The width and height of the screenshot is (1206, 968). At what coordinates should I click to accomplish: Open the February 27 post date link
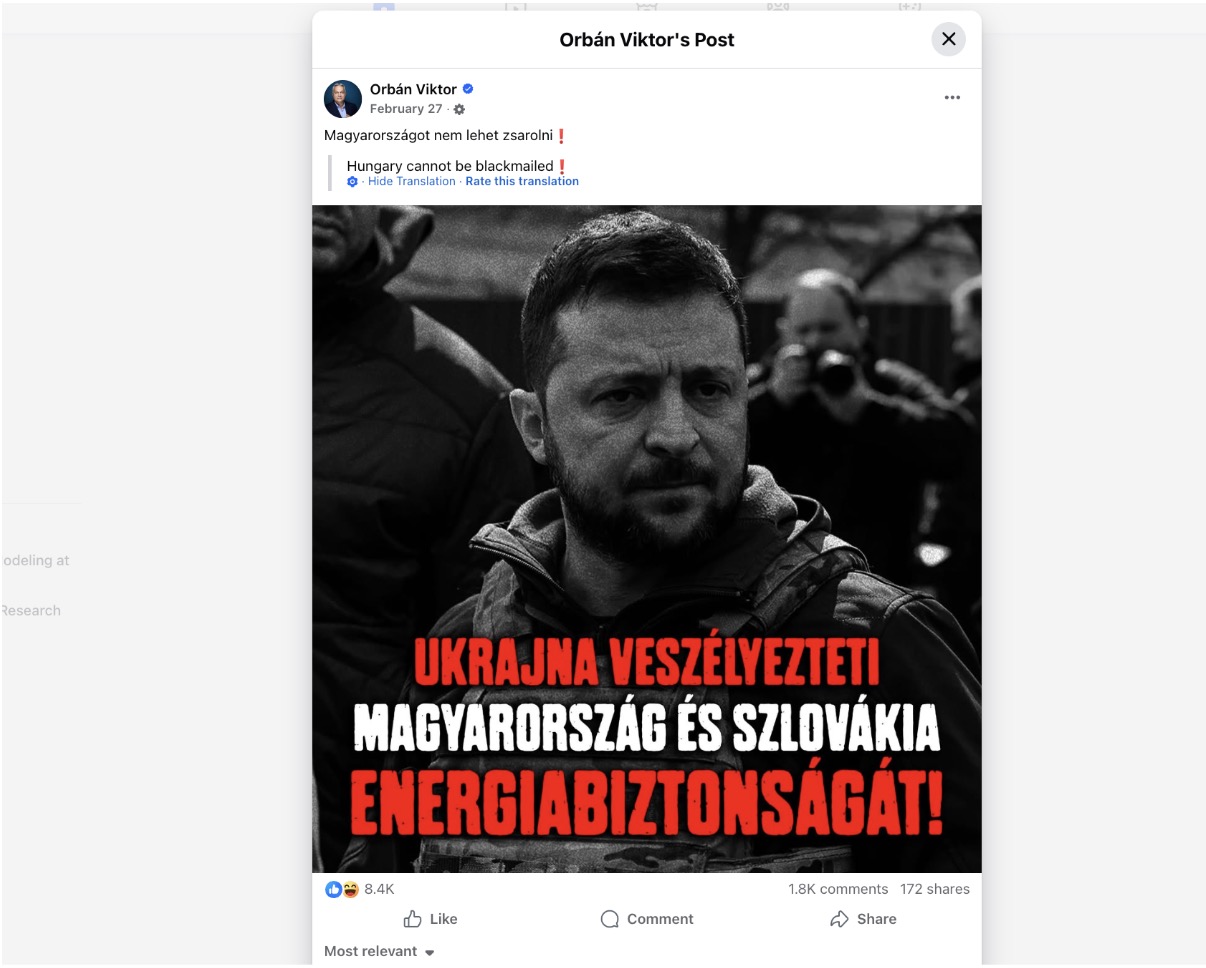[406, 109]
